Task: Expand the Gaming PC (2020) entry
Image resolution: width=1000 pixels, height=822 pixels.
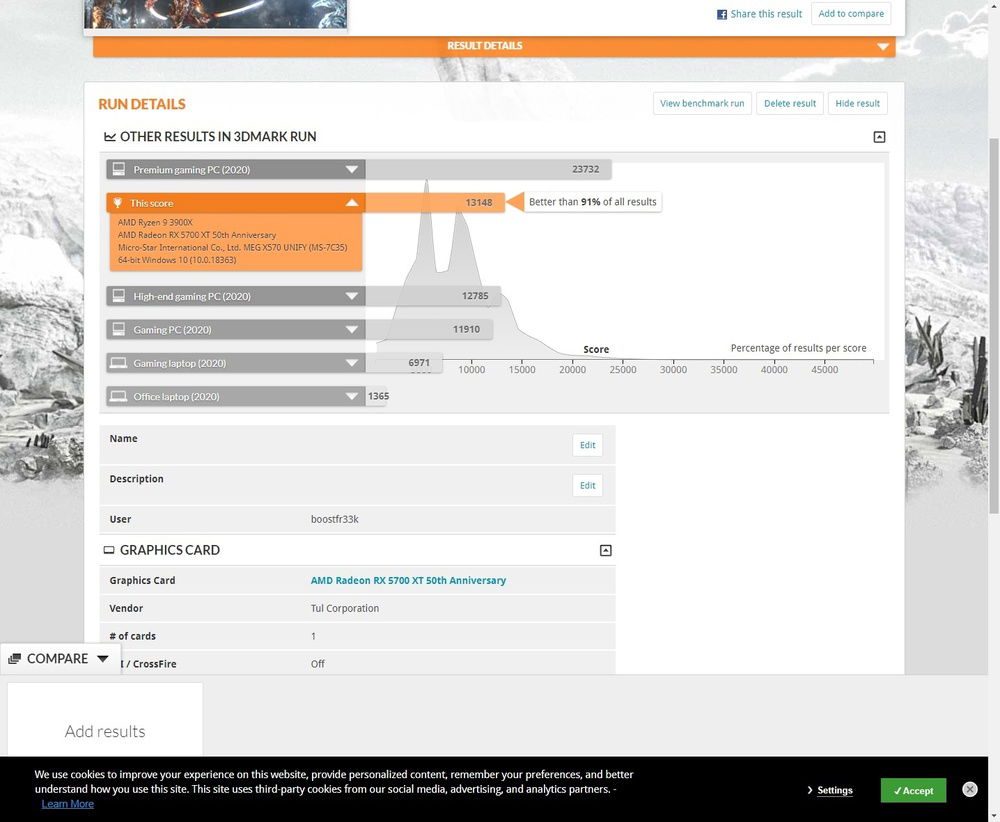Action: tap(351, 330)
